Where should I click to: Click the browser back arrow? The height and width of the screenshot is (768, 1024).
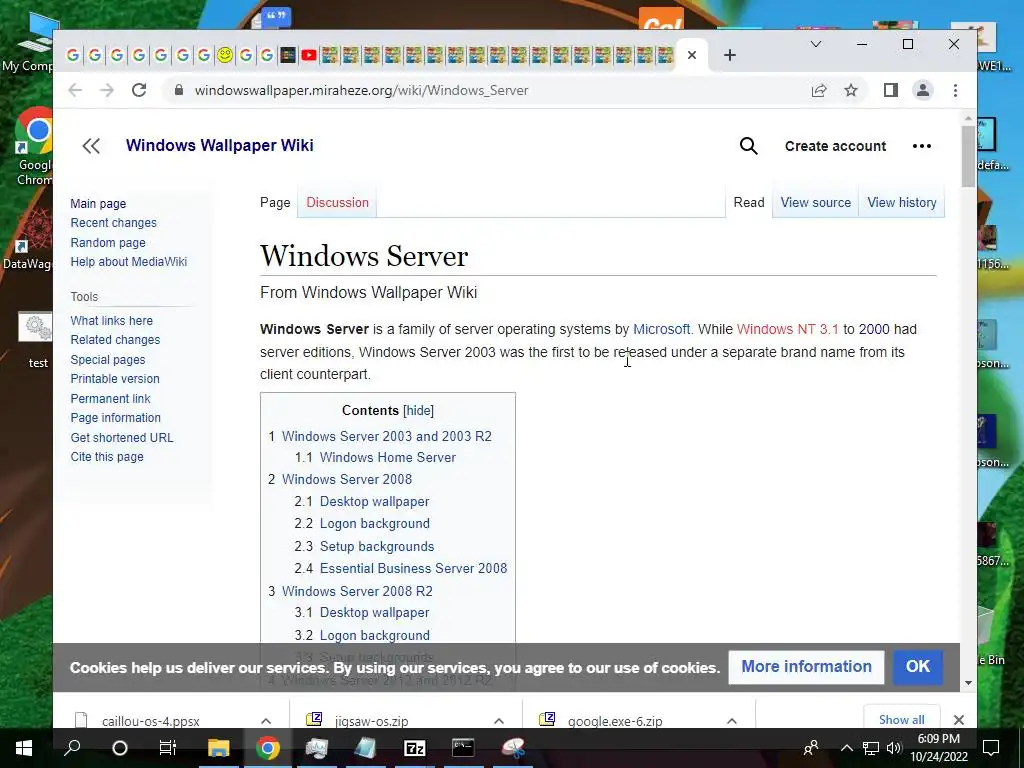tap(75, 90)
